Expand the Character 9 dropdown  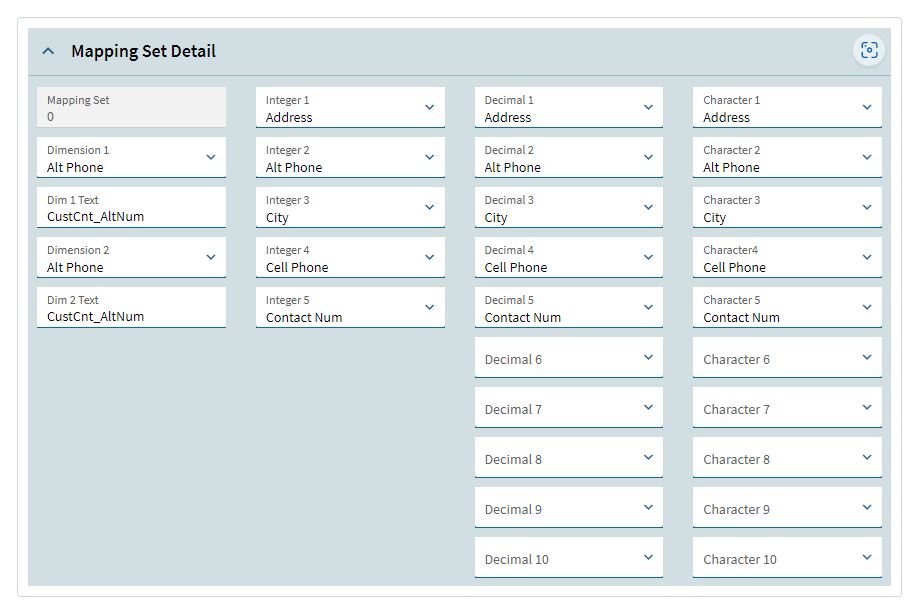tap(787, 508)
